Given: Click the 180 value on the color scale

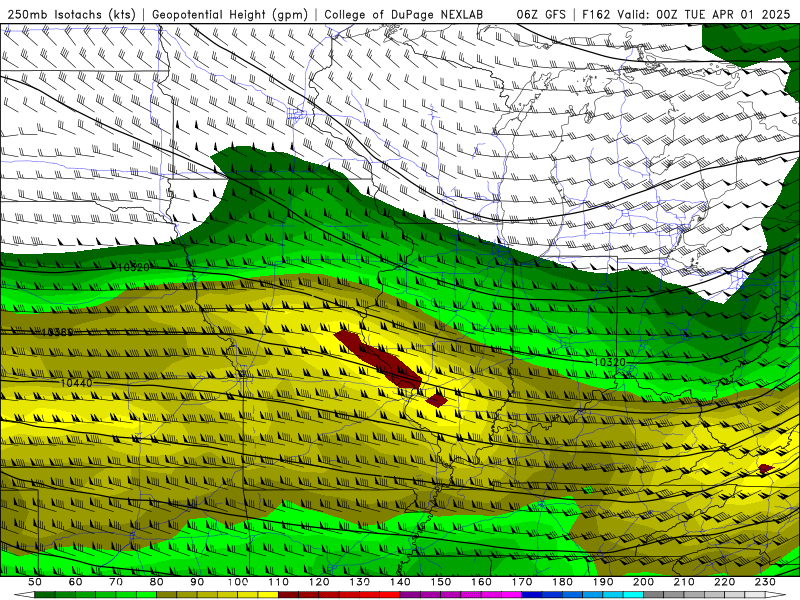Looking at the screenshot, I should [x=562, y=582].
